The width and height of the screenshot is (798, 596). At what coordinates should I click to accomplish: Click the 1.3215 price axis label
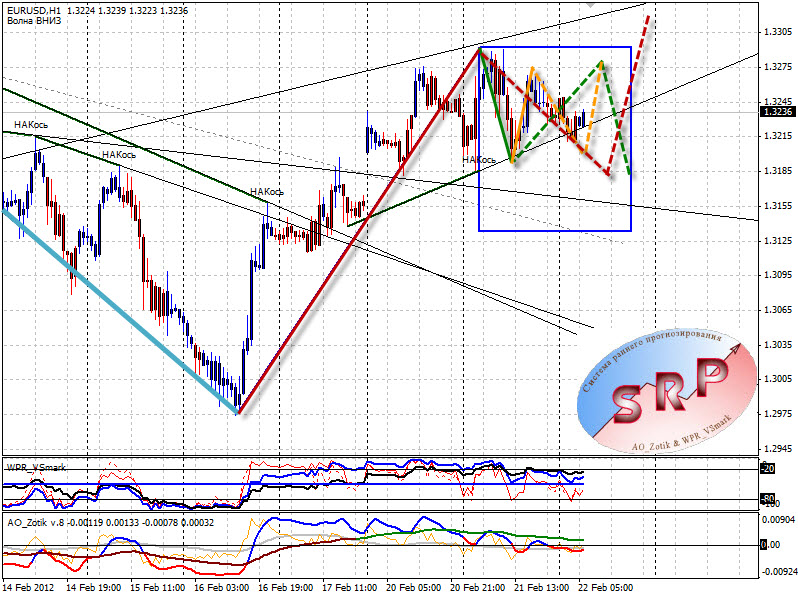coord(779,136)
